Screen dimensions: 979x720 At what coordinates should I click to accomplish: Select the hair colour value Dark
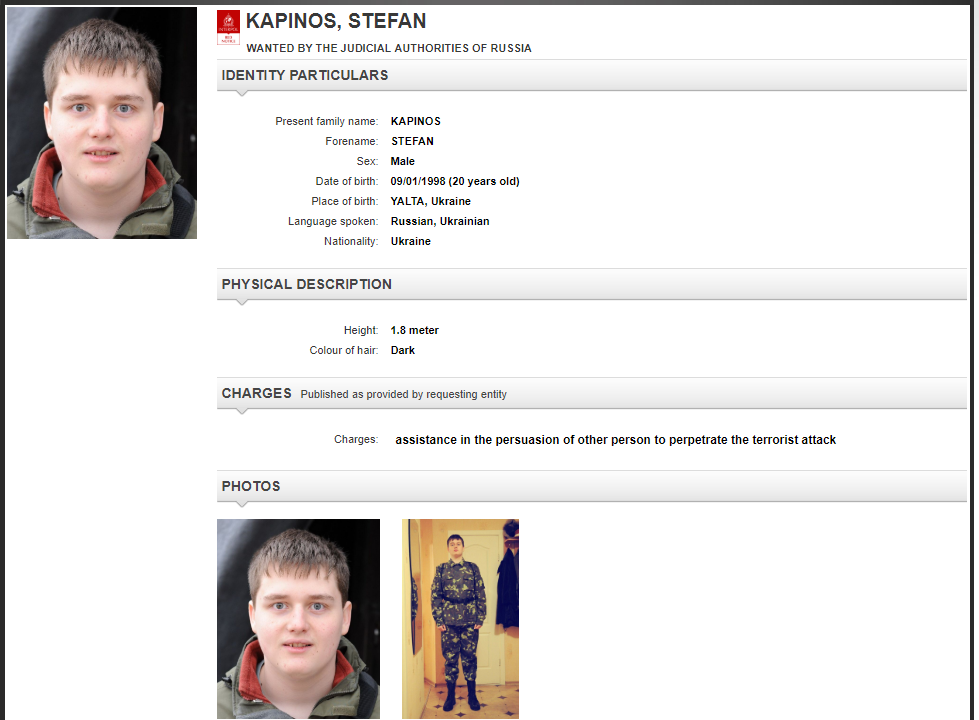[403, 350]
